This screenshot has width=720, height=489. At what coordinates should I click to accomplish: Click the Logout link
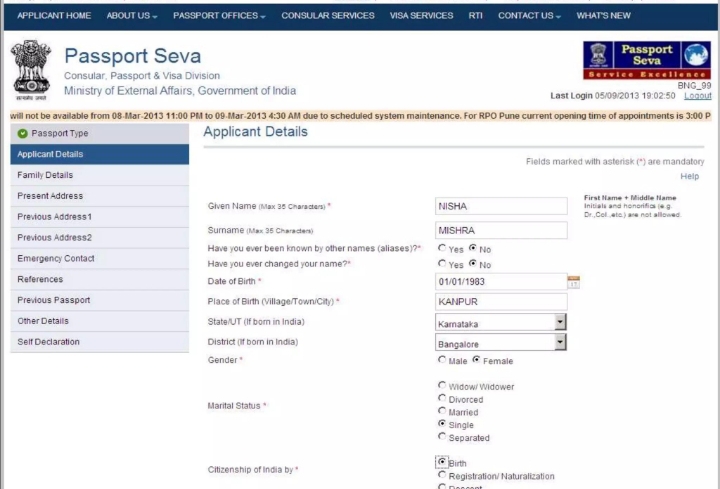coord(698,96)
